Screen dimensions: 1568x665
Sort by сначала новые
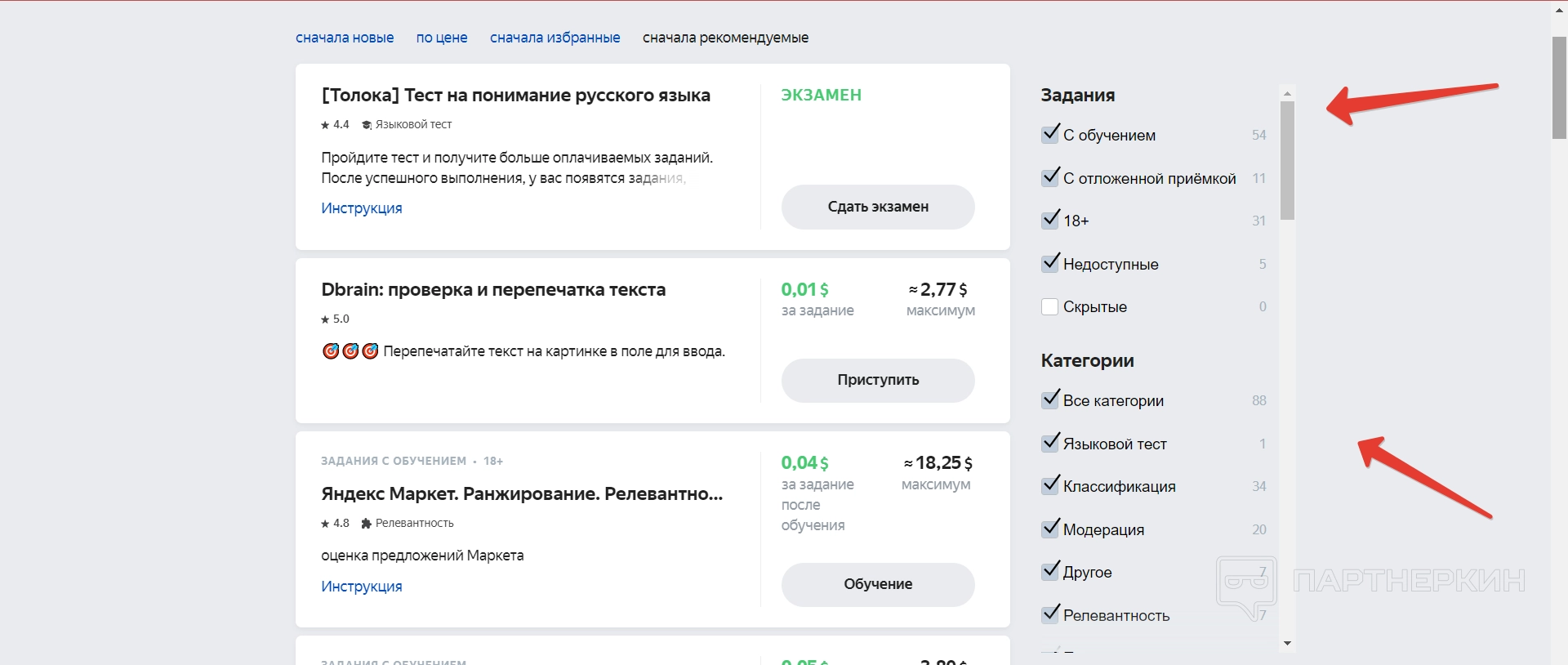click(x=345, y=38)
